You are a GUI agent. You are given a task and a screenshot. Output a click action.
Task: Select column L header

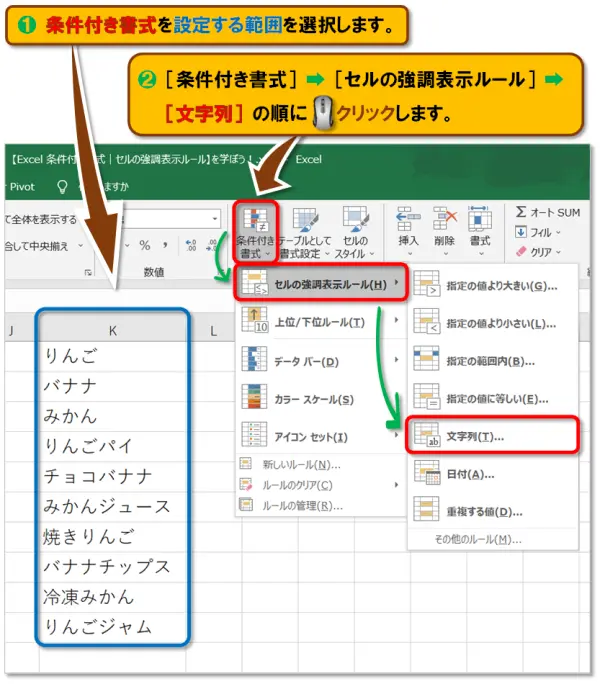(213, 330)
